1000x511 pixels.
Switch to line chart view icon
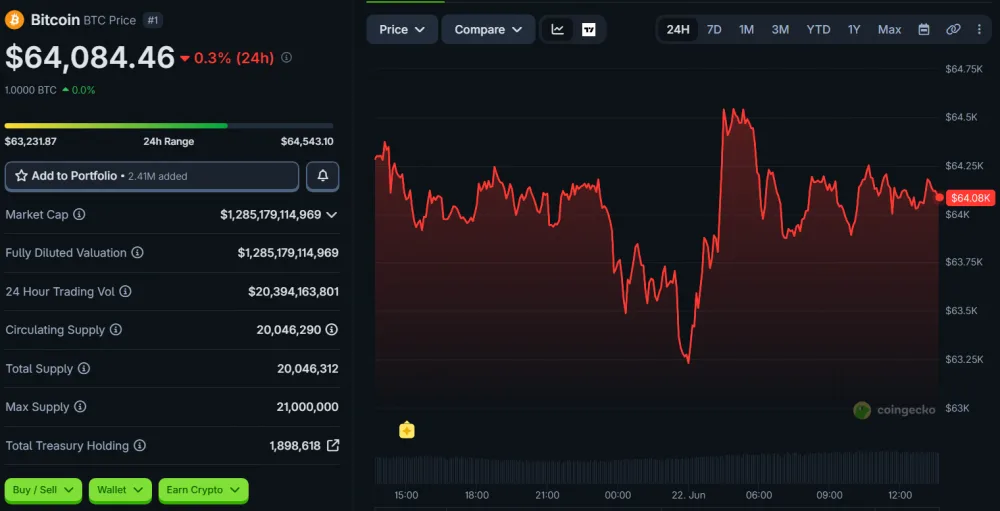[557, 29]
